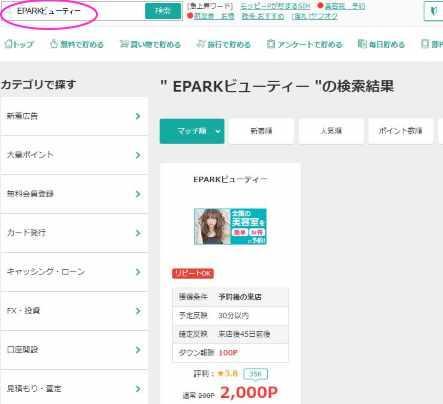Open the 毎日貯める navigation item
The height and width of the screenshot is (404, 443).
coord(381,44)
